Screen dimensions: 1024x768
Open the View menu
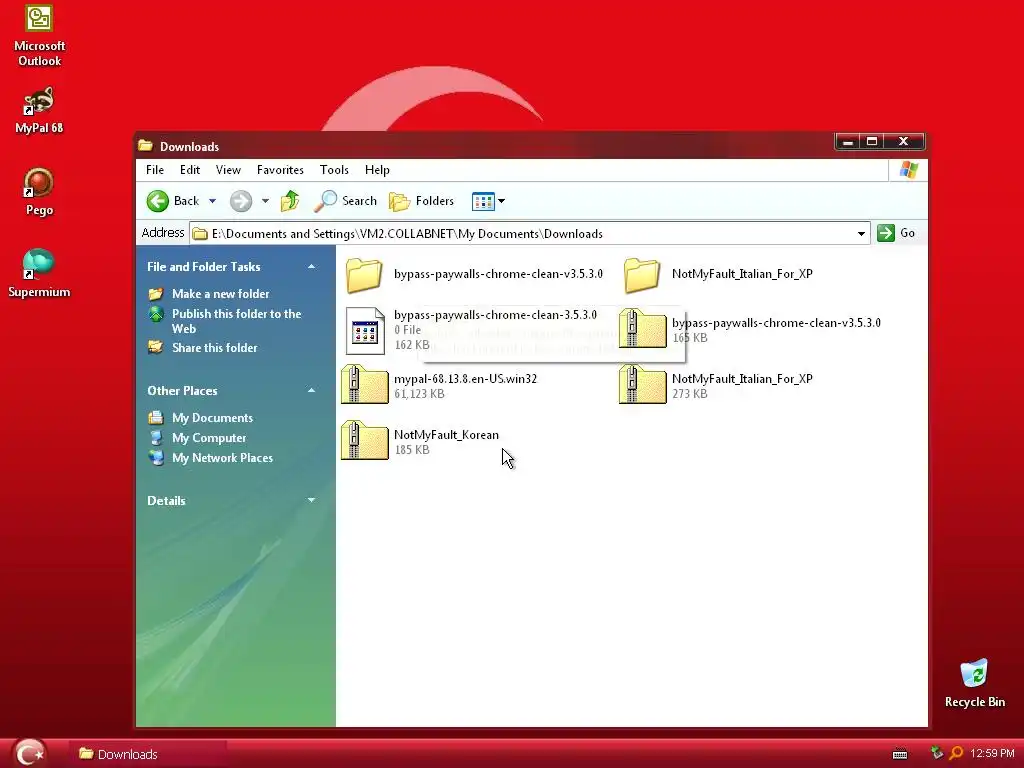(x=228, y=170)
